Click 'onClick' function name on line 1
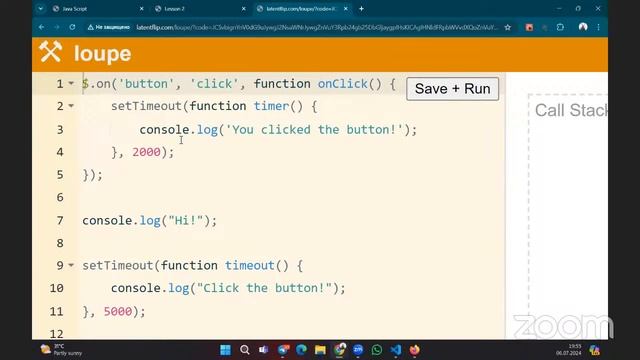 [x=342, y=84]
